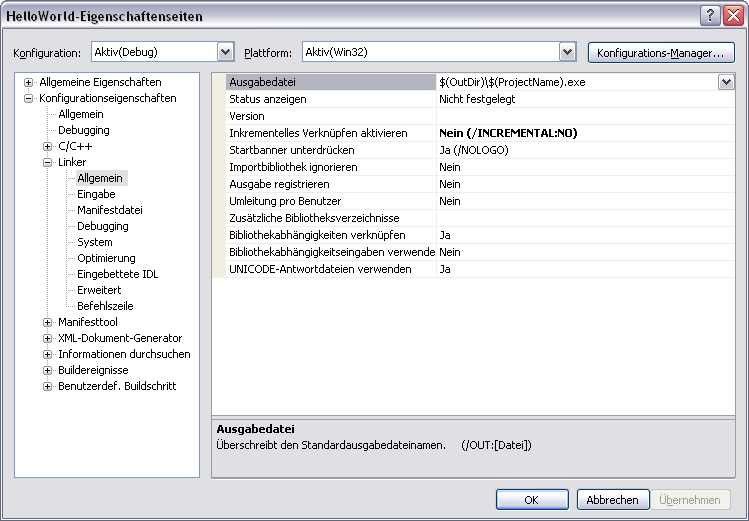Expand the C/C++ tree node
The image size is (749, 521).
coord(48,146)
